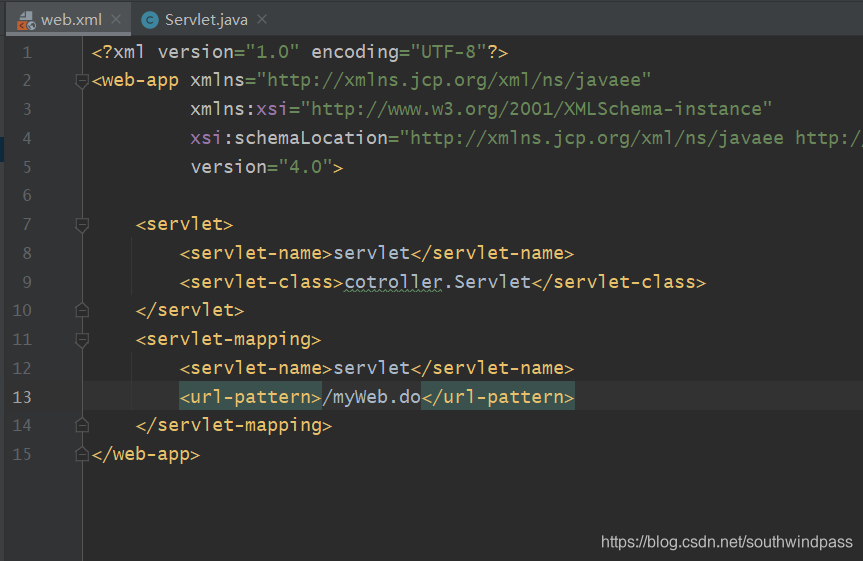Click the closing servlet-mapping tag
Image resolution: width=863 pixels, height=561 pixels.
[x=234, y=425]
